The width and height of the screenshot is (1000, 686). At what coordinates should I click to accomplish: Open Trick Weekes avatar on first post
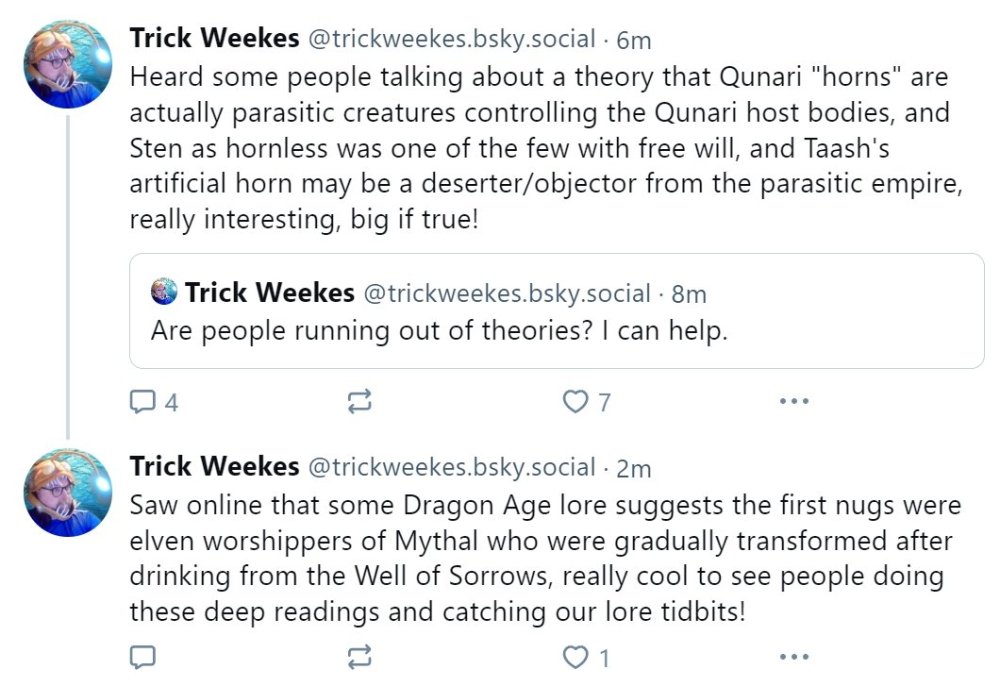(68, 63)
